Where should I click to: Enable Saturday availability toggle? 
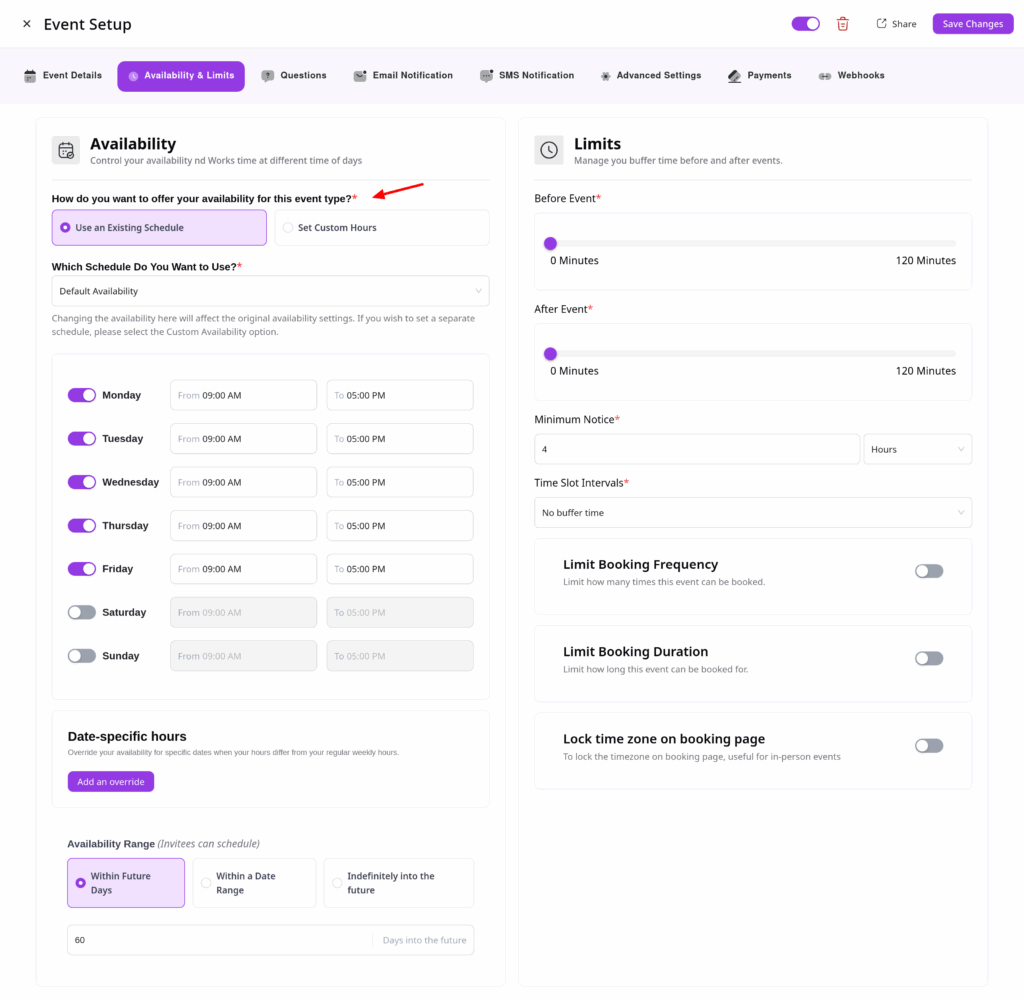click(x=82, y=612)
